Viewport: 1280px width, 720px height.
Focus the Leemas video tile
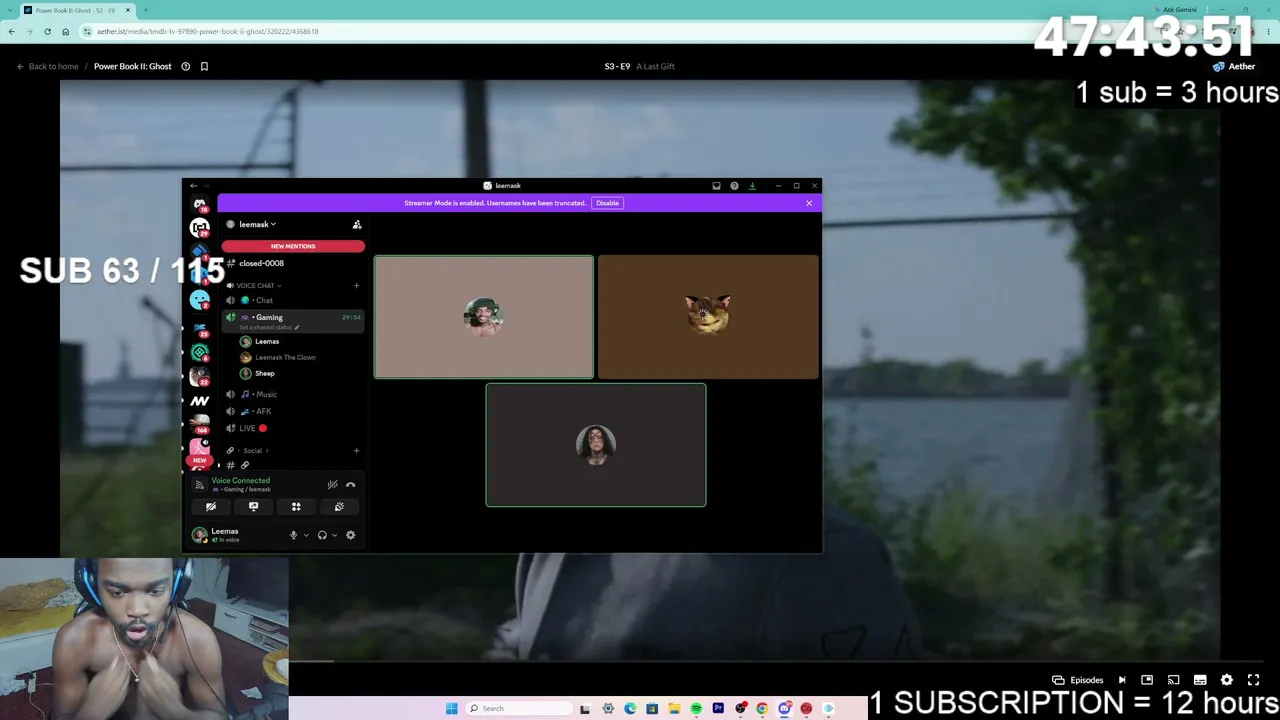pyautogui.click(x=484, y=317)
